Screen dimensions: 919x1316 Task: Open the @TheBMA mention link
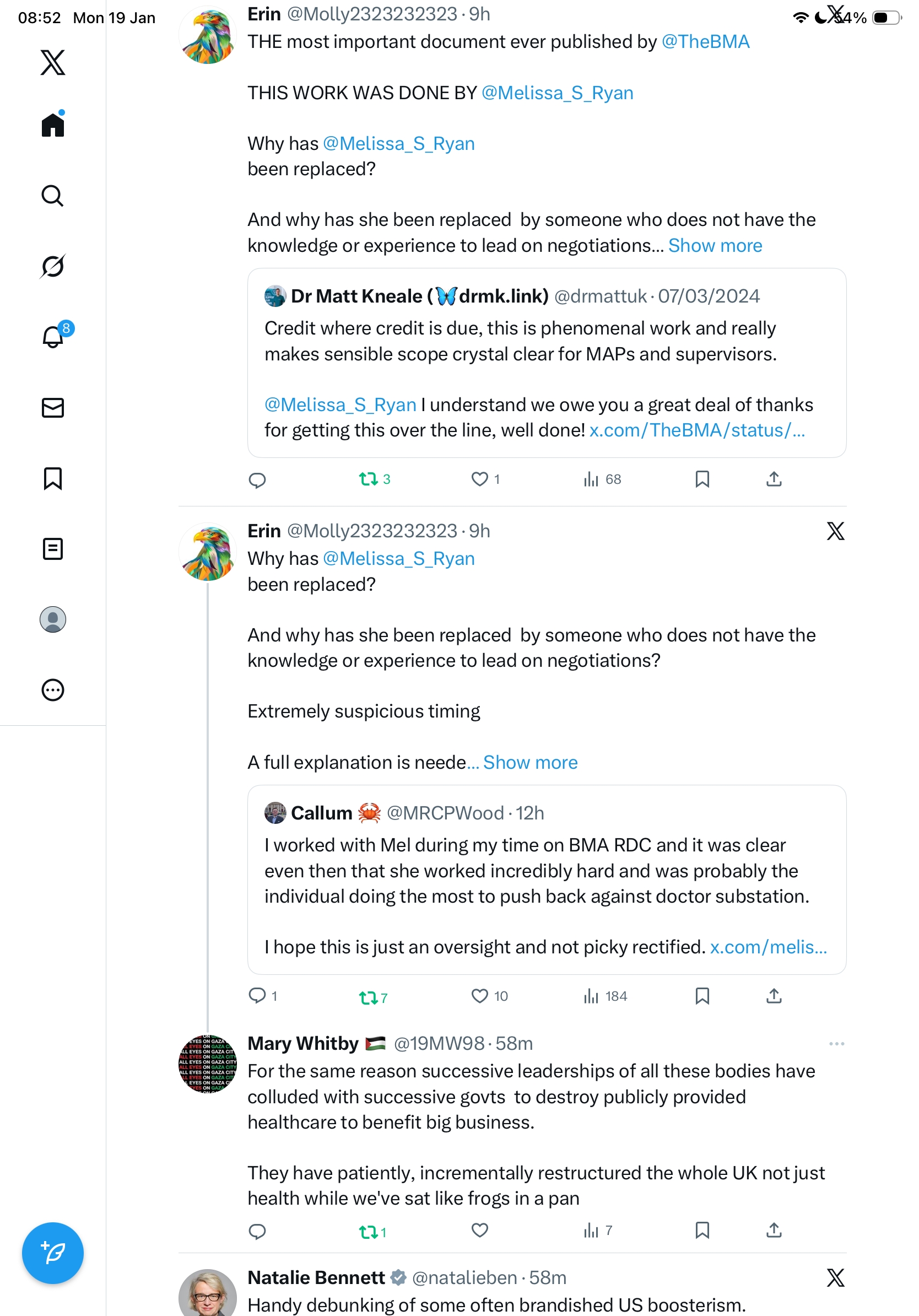coord(705,42)
